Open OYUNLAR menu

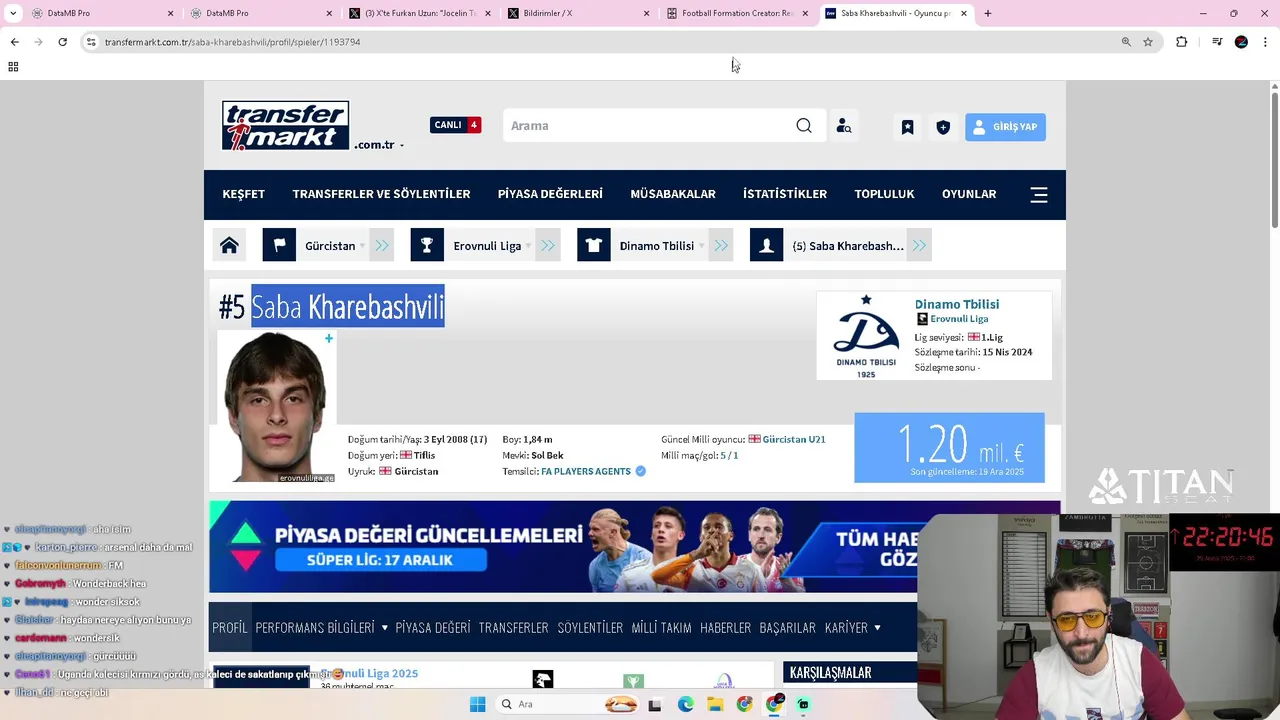[x=969, y=194]
